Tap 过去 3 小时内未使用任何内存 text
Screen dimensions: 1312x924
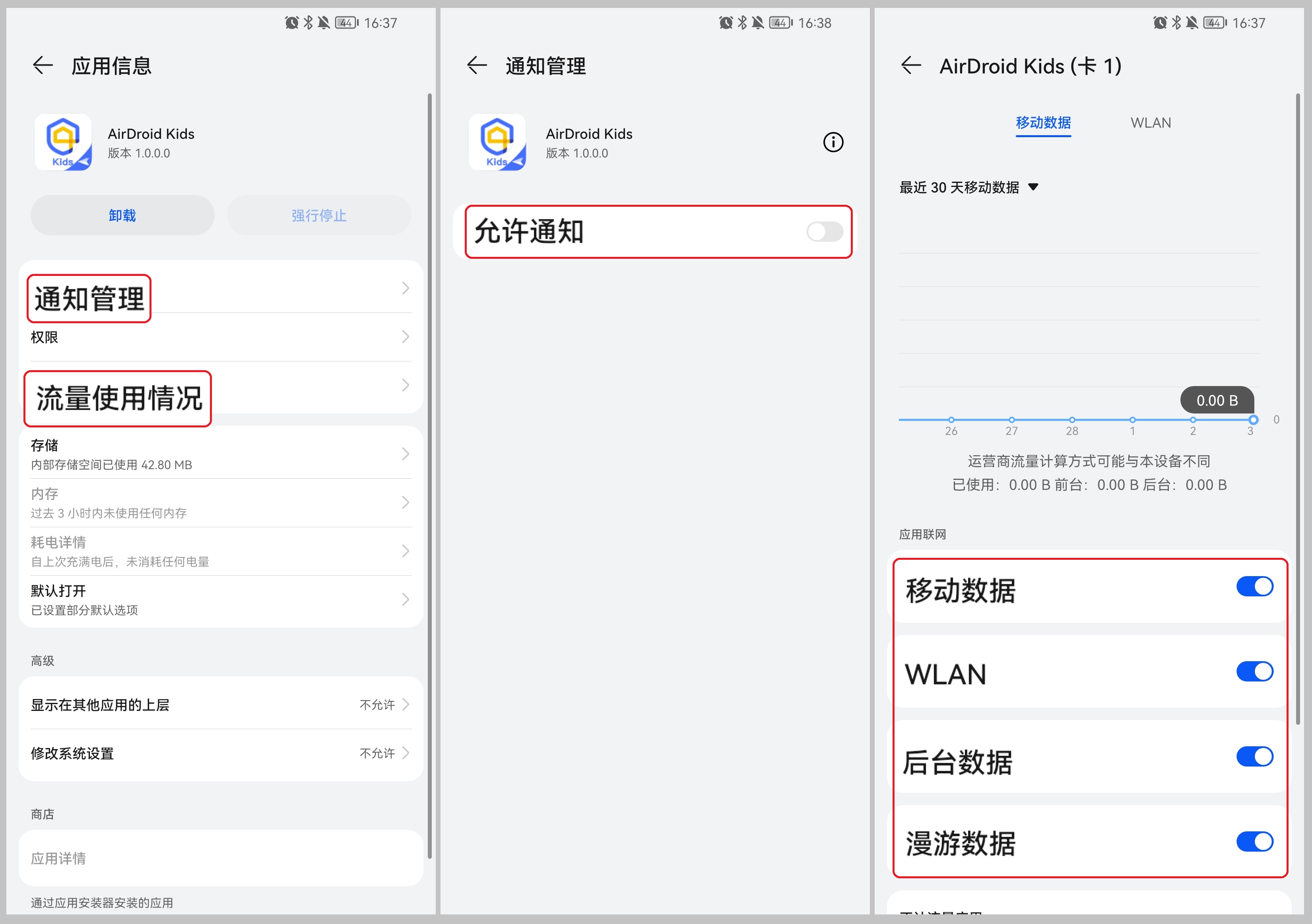pos(109,513)
